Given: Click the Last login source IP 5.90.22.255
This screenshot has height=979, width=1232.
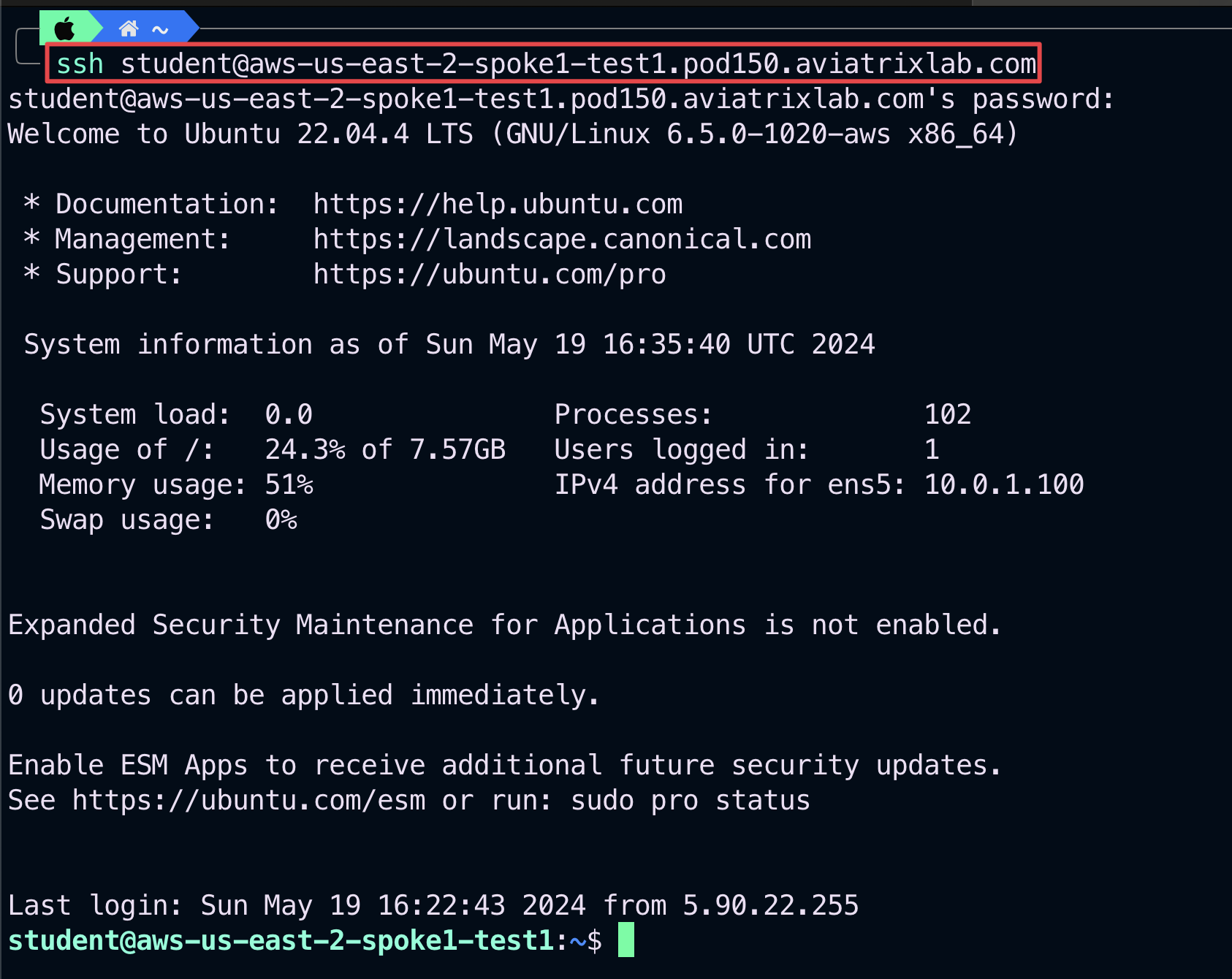Looking at the screenshot, I should pyautogui.click(x=770, y=905).
